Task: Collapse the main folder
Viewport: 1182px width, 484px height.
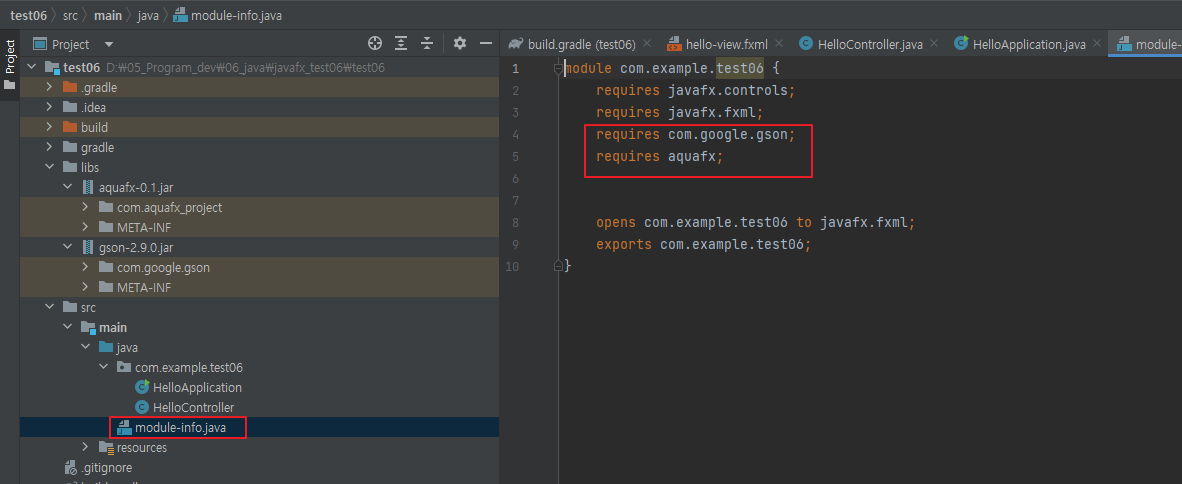Action: click(67, 327)
